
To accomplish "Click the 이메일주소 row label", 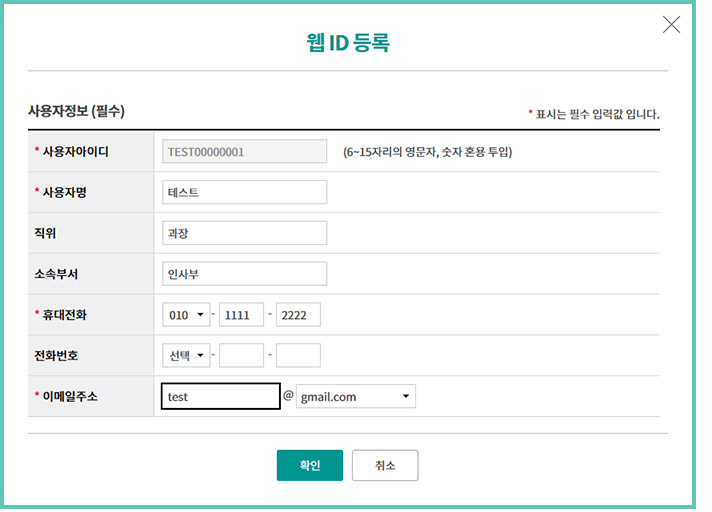I will pos(70,397).
